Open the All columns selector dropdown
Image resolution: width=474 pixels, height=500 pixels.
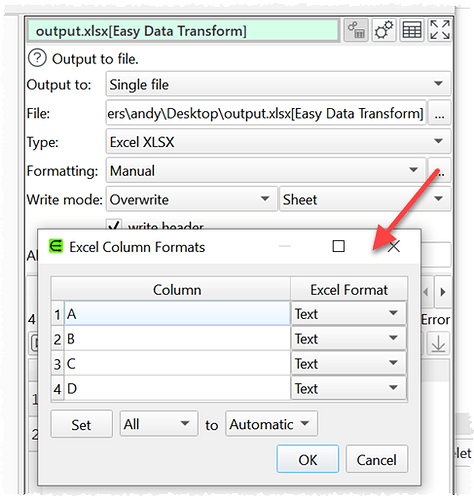click(159, 424)
